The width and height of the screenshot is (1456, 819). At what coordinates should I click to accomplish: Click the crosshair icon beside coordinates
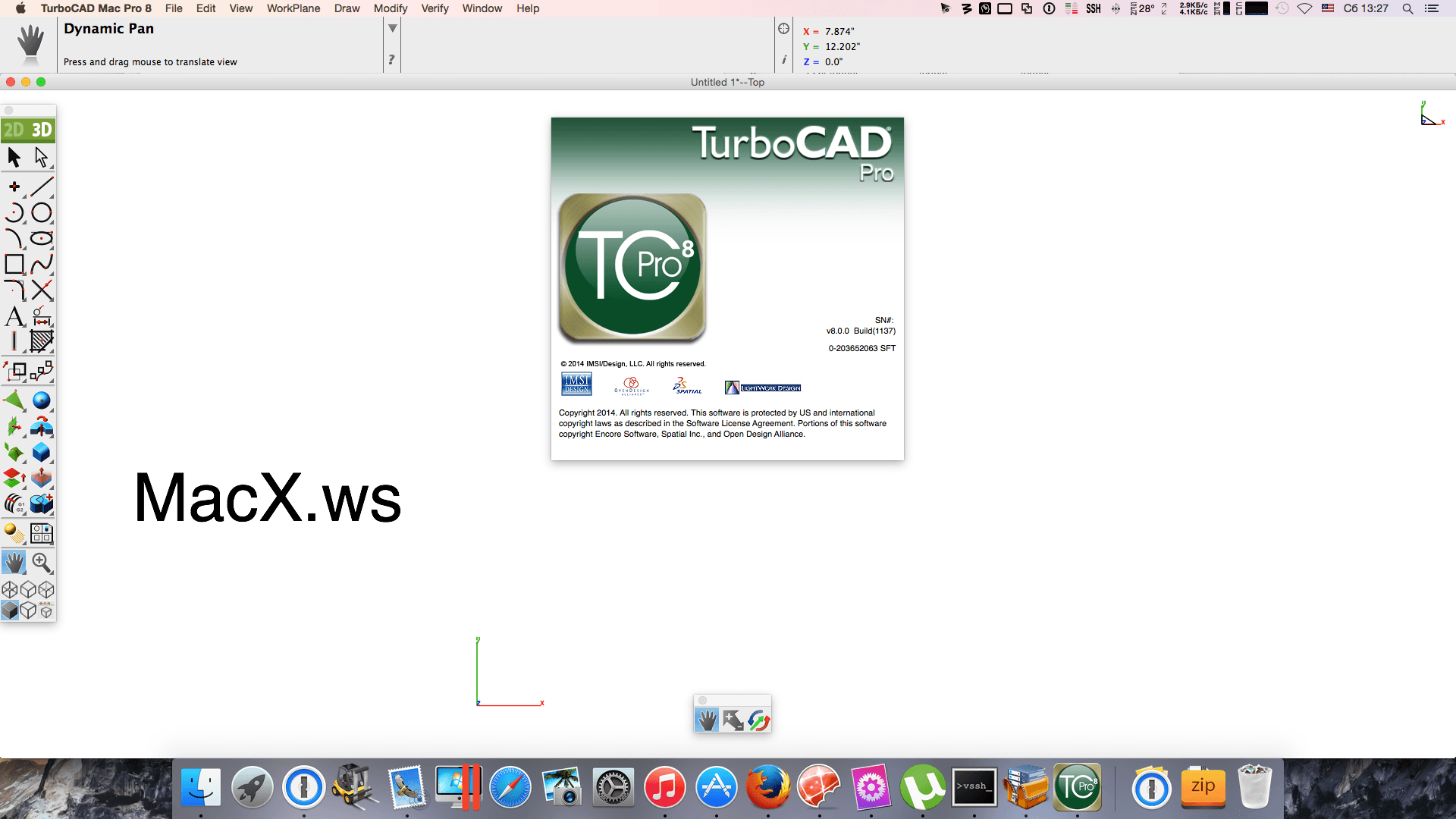pyautogui.click(x=784, y=29)
